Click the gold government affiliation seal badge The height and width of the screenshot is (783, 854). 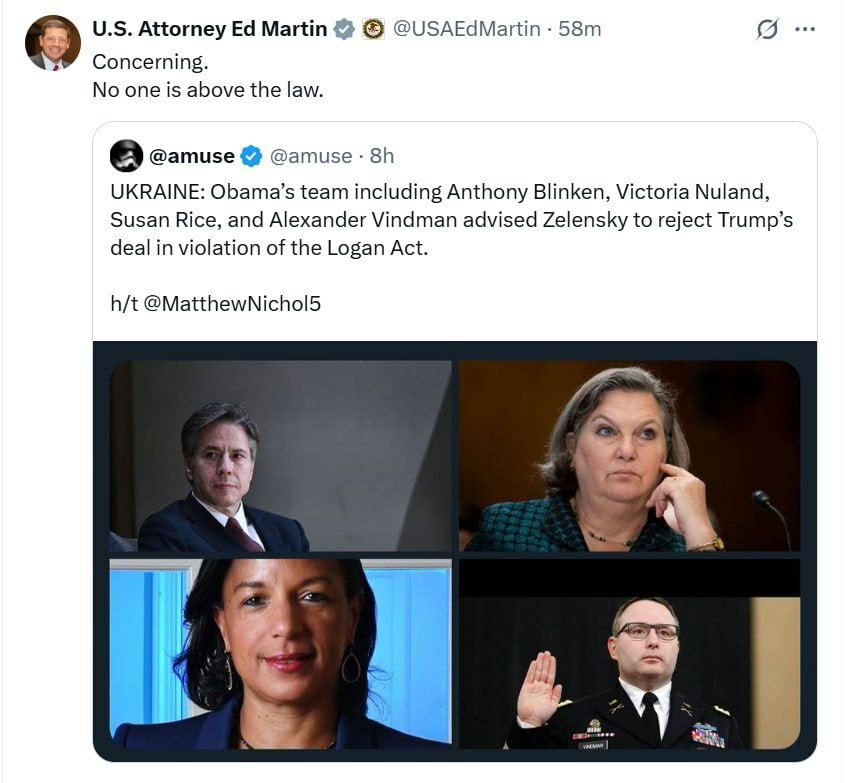tap(373, 29)
